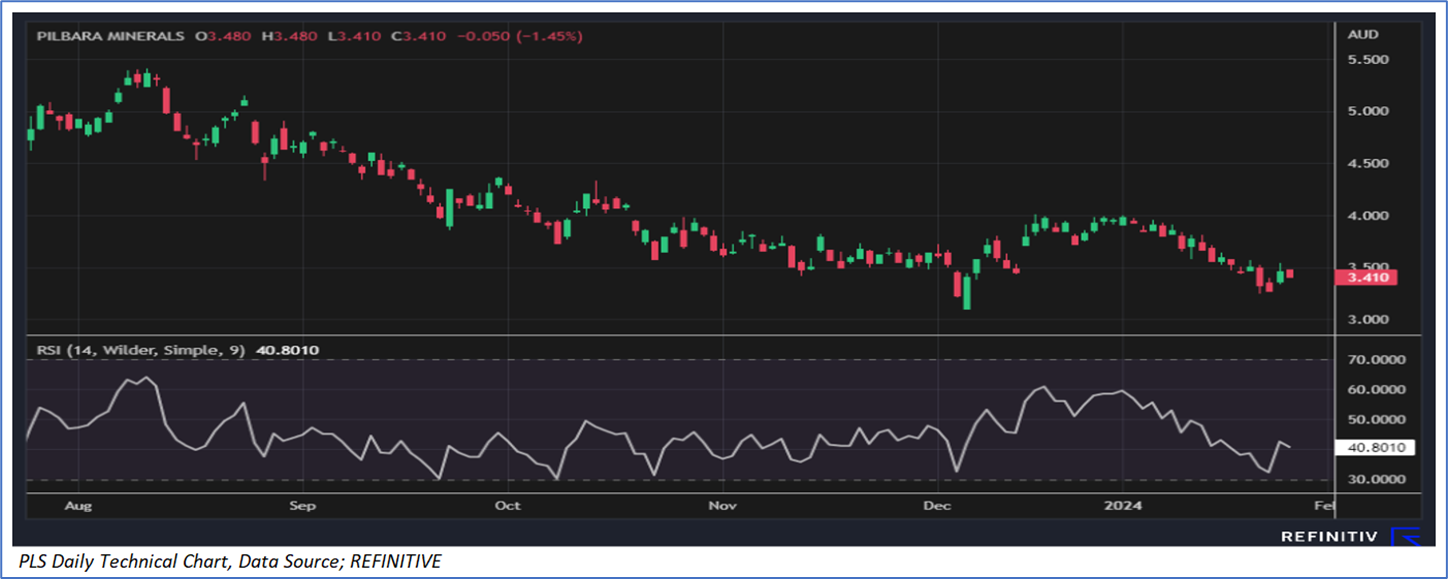The height and width of the screenshot is (579, 1448).
Task: Click the 3.000 price axis label
Action: click(1367, 320)
